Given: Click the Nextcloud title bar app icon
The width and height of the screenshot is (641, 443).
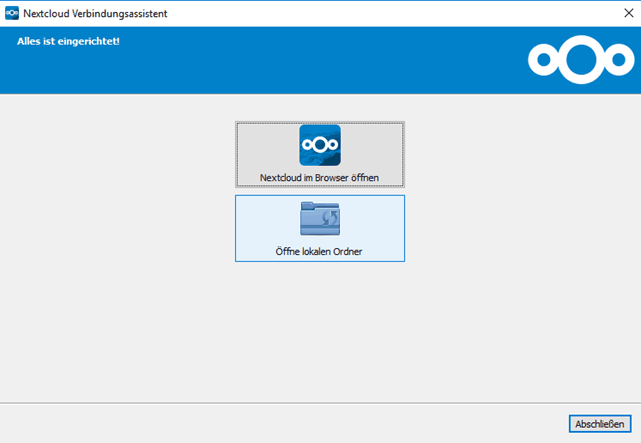Looking at the screenshot, I should [x=12, y=13].
